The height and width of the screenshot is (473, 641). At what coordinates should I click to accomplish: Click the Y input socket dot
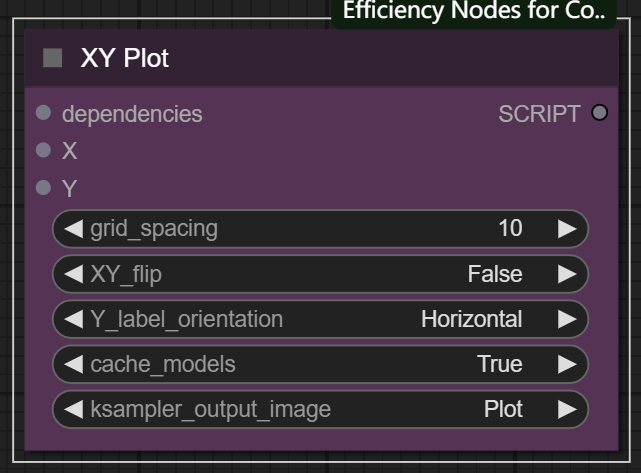pyautogui.click(x=43, y=188)
